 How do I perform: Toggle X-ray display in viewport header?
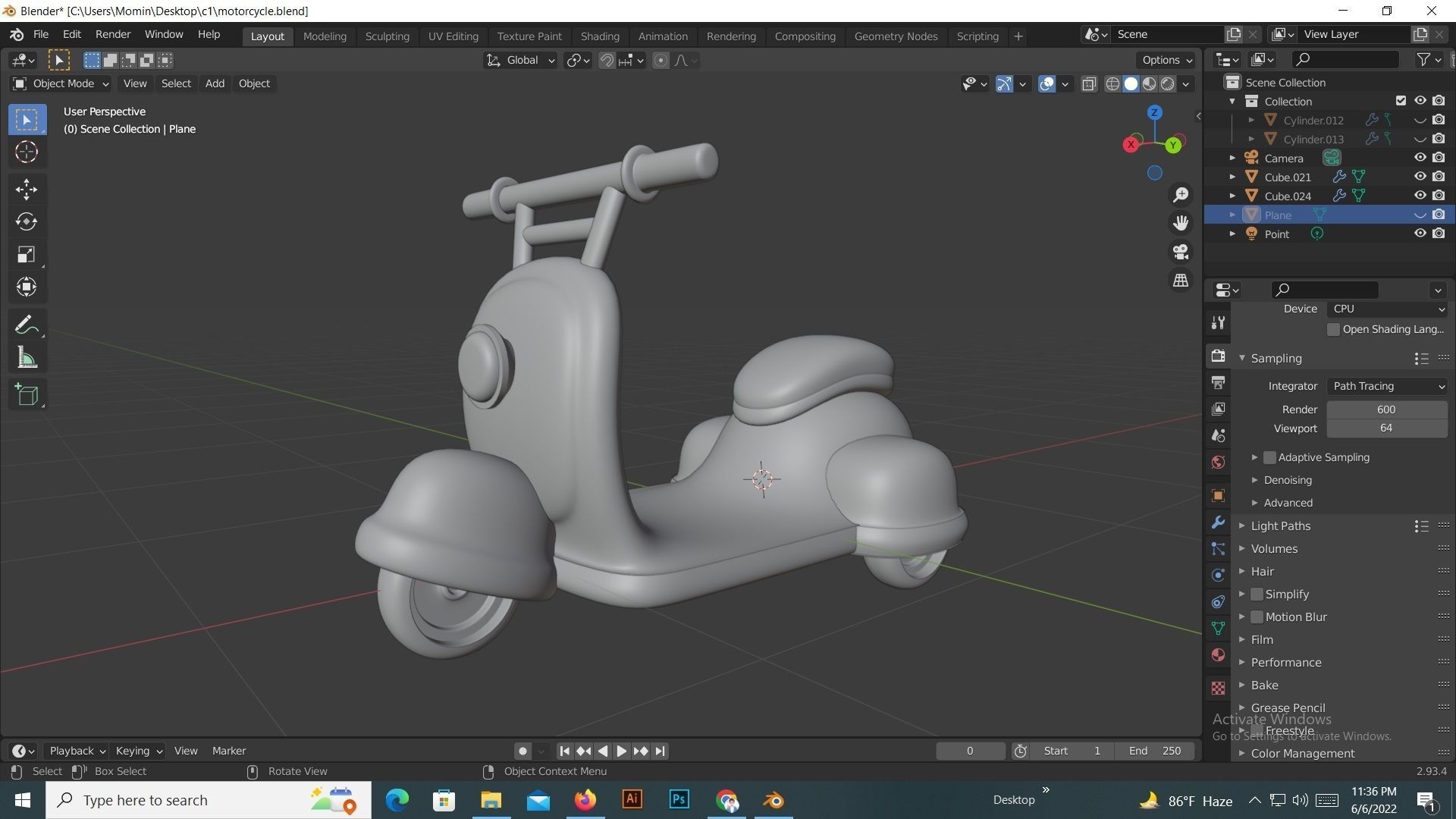1089,84
